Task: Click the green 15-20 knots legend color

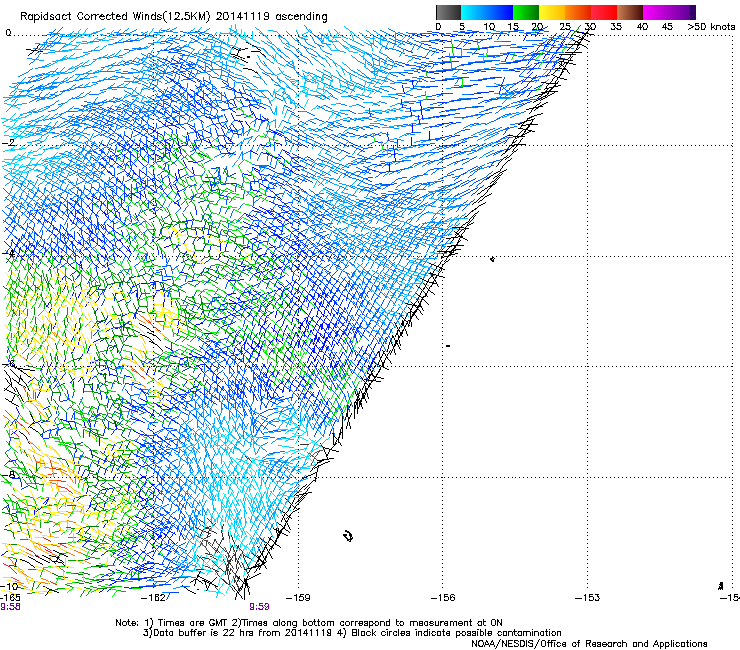Action: tap(526, 12)
